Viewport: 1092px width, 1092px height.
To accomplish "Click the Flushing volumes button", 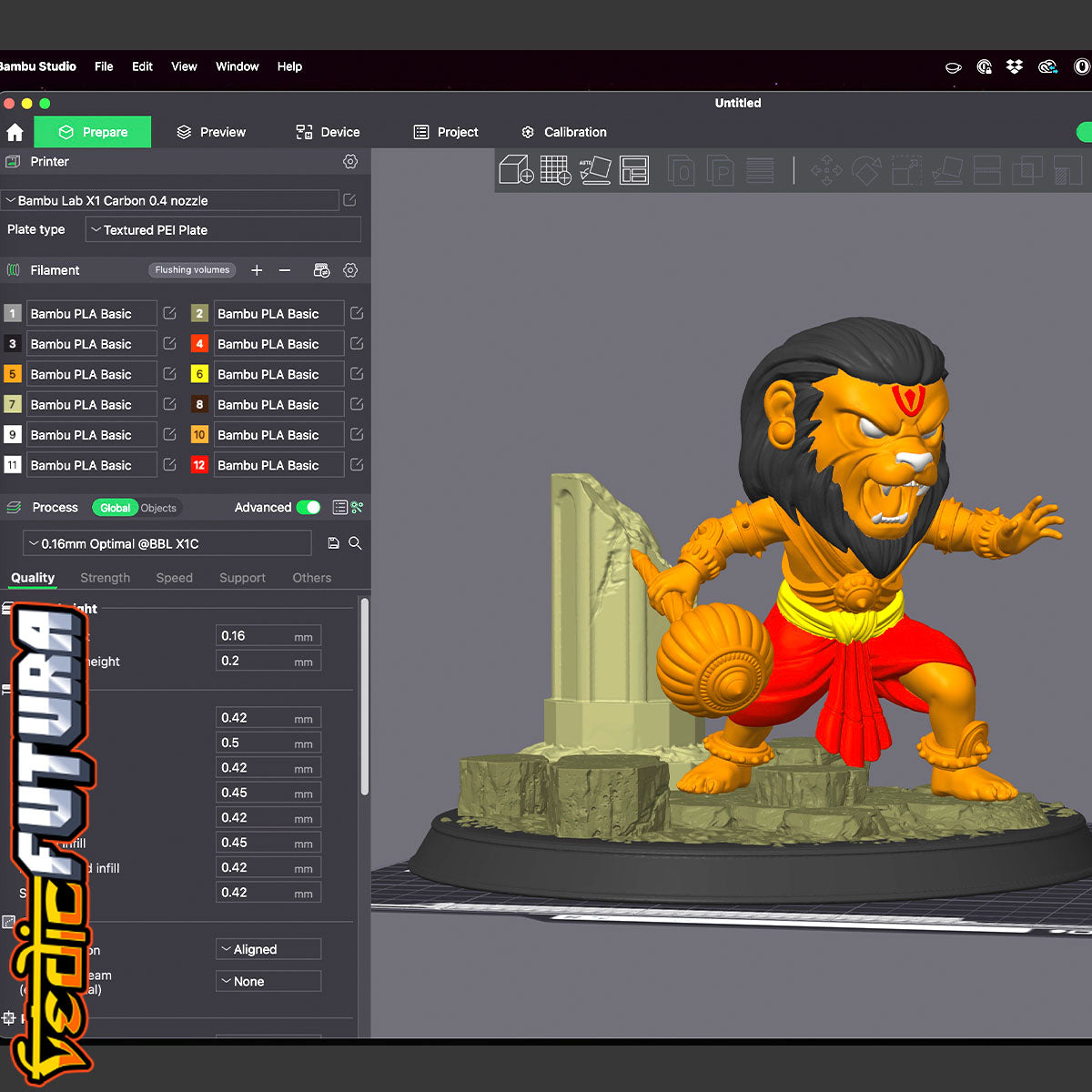I will (192, 270).
